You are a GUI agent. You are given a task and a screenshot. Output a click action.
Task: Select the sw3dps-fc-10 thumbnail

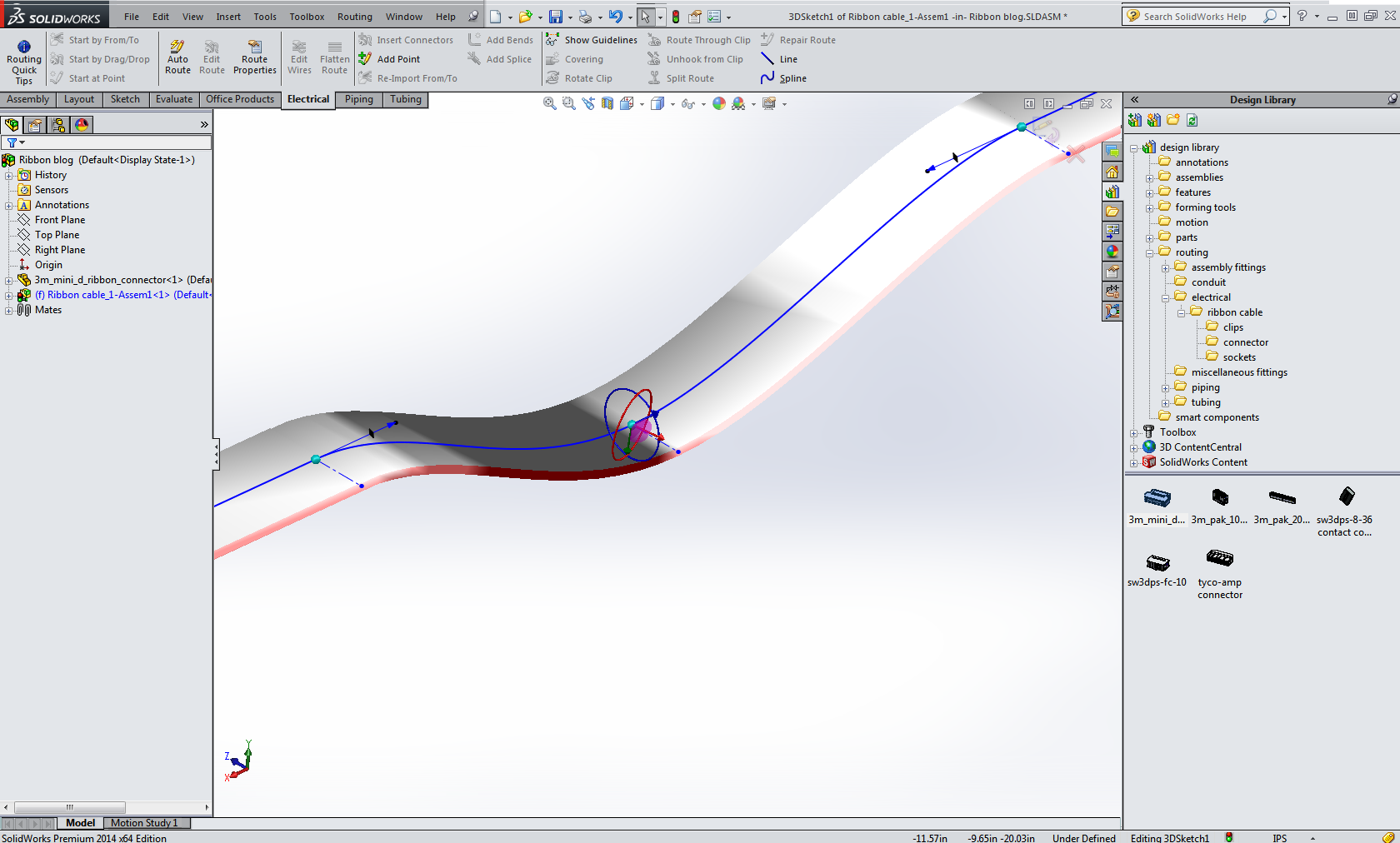1157,569
